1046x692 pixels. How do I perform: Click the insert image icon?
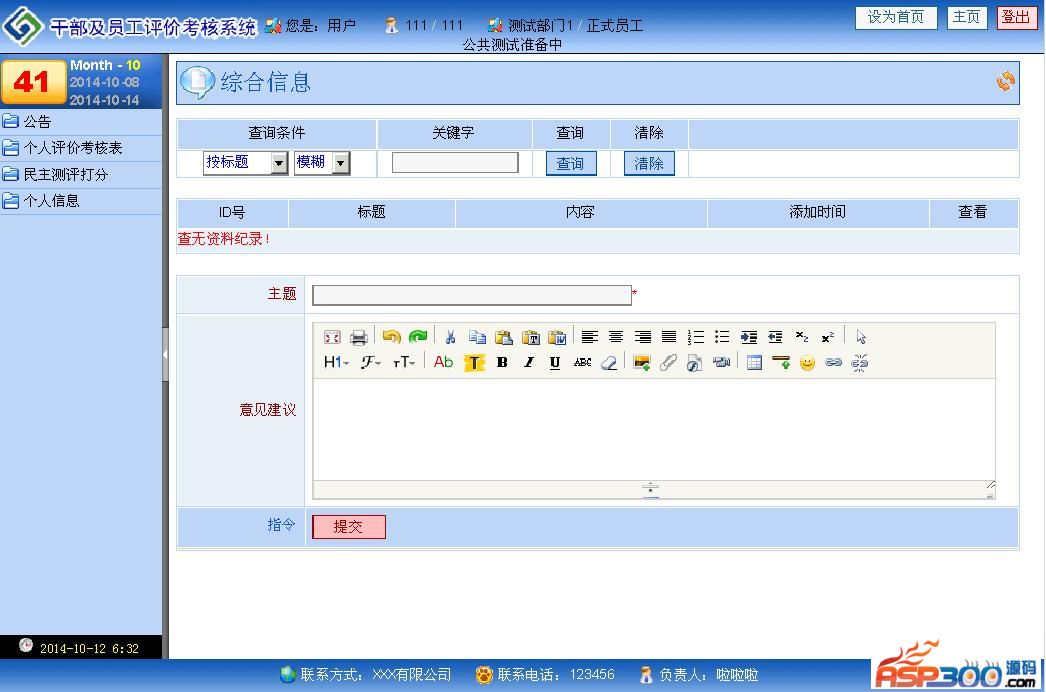[642, 363]
